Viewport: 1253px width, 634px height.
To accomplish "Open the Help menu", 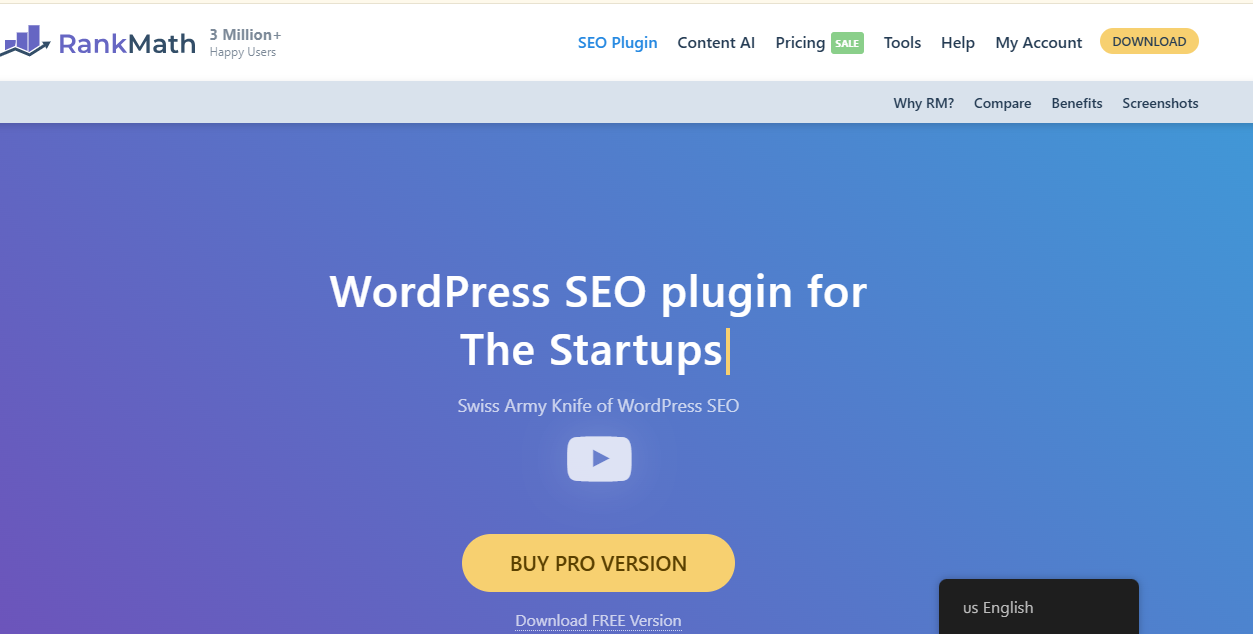I will coord(958,43).
